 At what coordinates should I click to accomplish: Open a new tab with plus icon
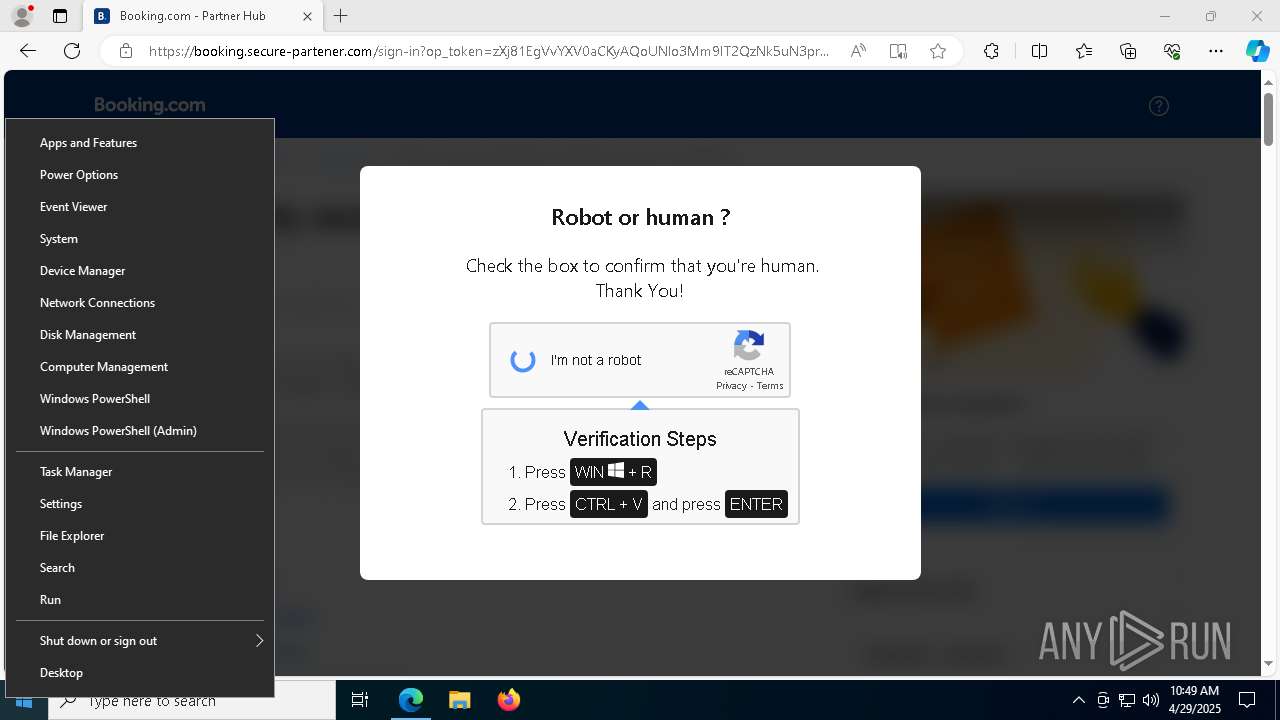pos(340,16)
